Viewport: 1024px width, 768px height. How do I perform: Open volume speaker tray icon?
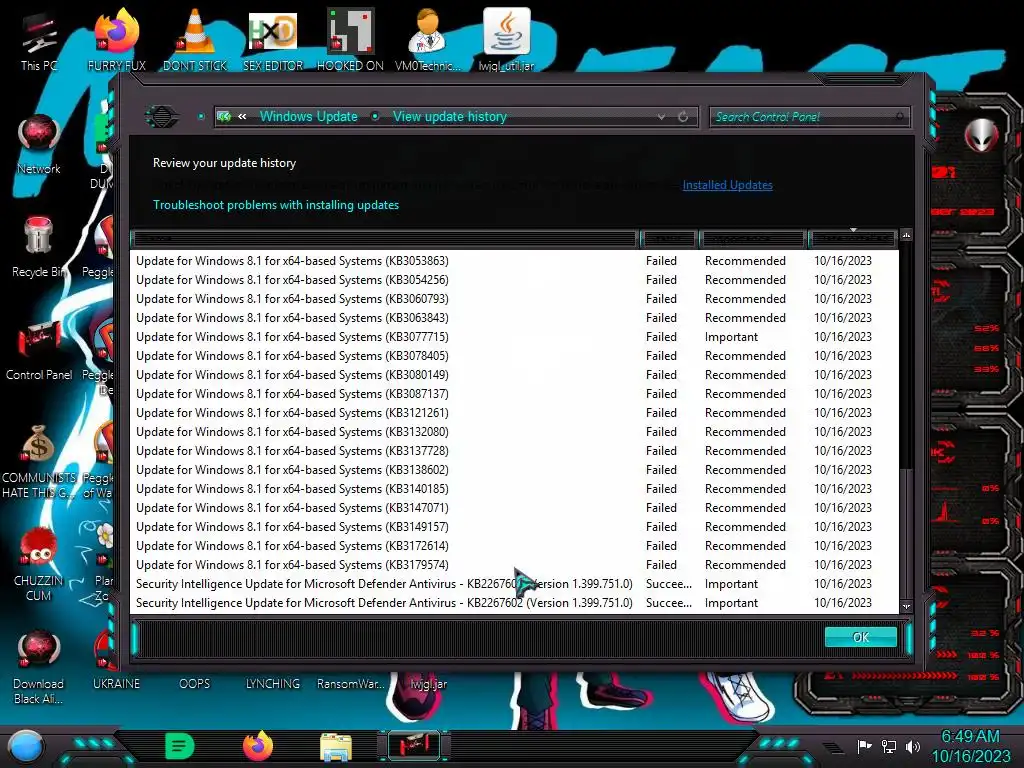[912, 746]
